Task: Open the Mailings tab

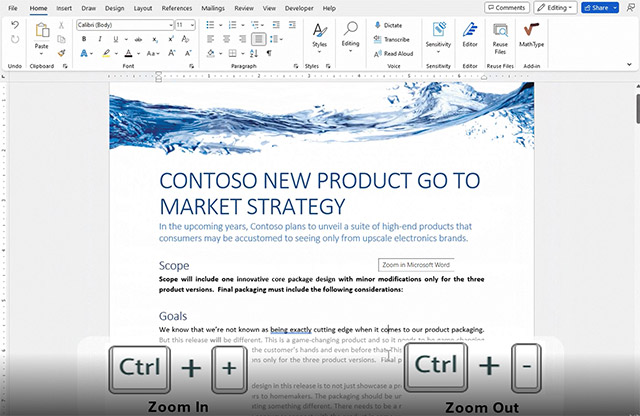Action: tap(213, 8)
